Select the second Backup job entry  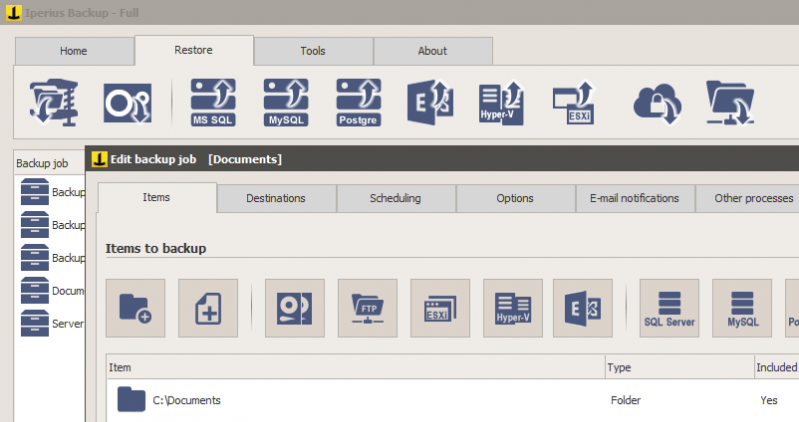pyautogui.click(x=52, y=225)
